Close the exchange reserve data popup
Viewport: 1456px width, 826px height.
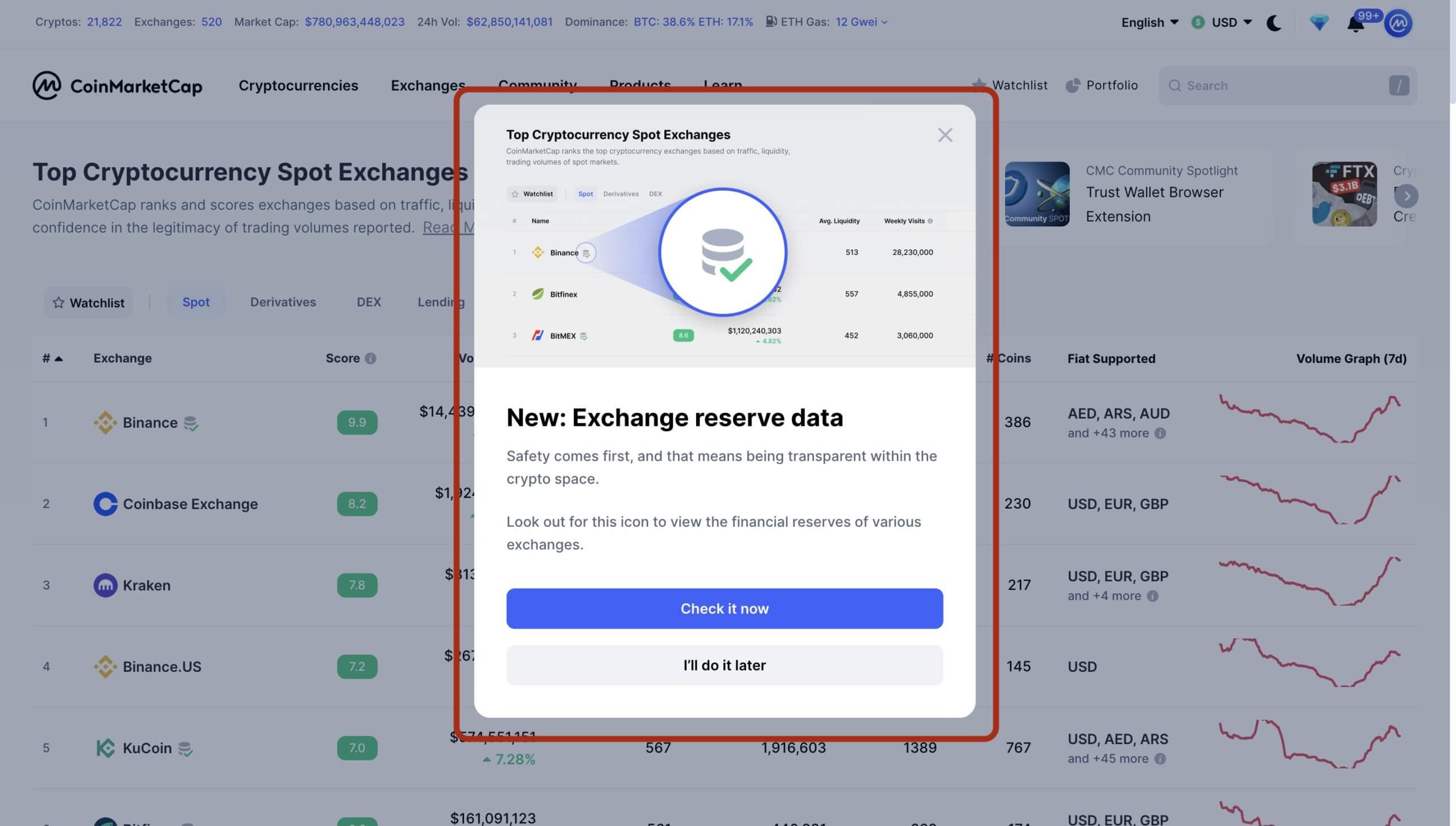pos(945,135)
